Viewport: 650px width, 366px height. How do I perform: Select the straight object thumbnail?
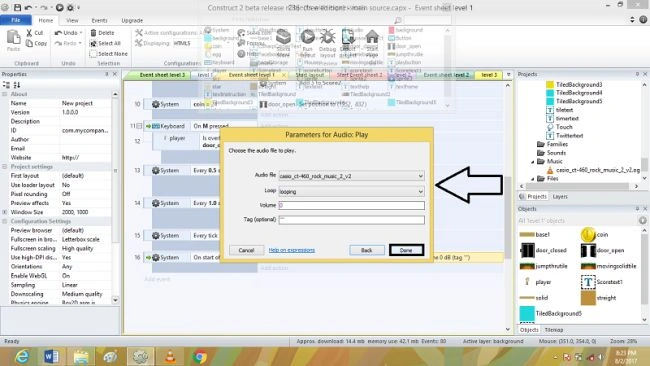[x=588, y=298]
